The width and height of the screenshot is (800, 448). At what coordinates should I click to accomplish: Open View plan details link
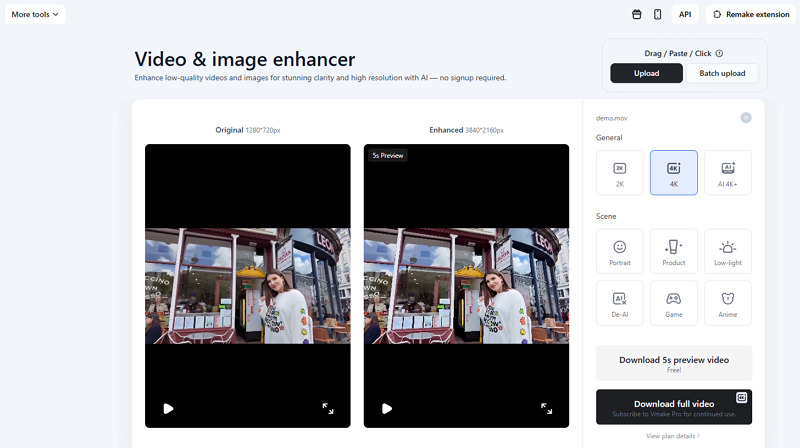point(673,436)
